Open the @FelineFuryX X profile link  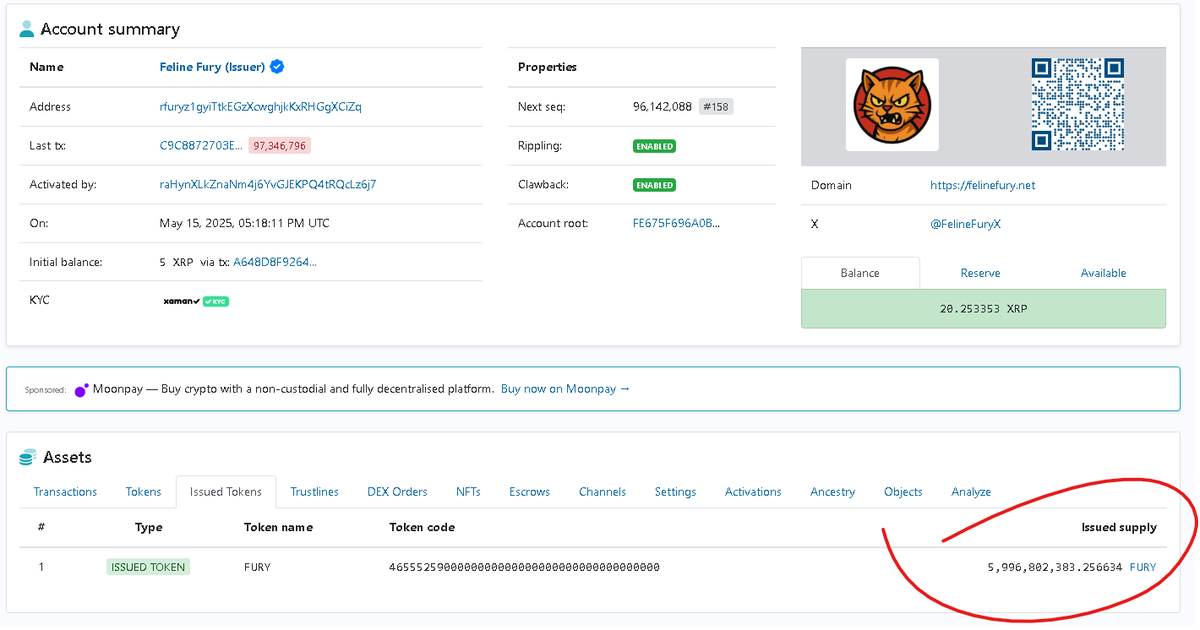965,224
